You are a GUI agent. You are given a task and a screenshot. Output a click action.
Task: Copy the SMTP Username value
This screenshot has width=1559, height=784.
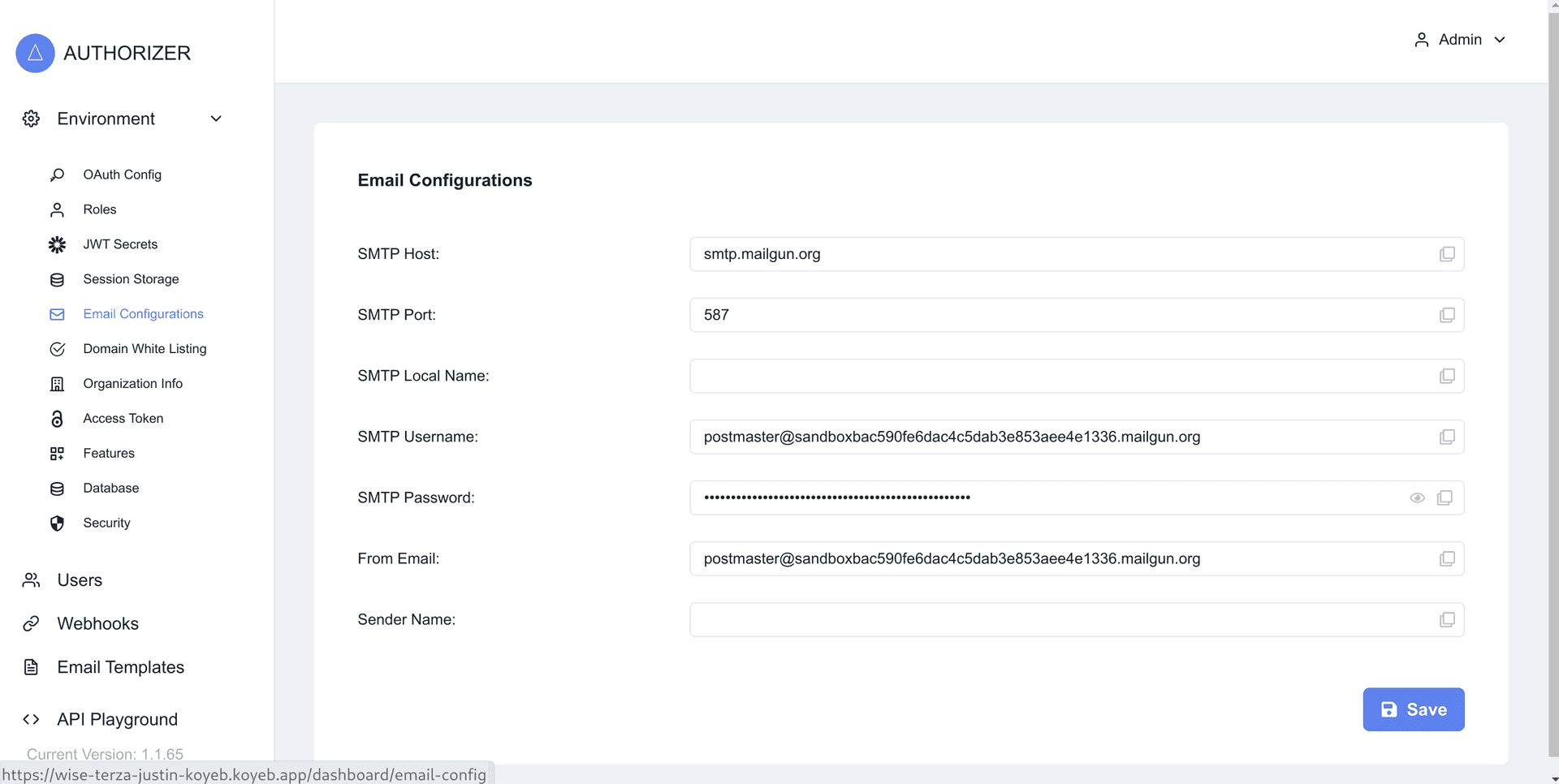(1447, 437)
